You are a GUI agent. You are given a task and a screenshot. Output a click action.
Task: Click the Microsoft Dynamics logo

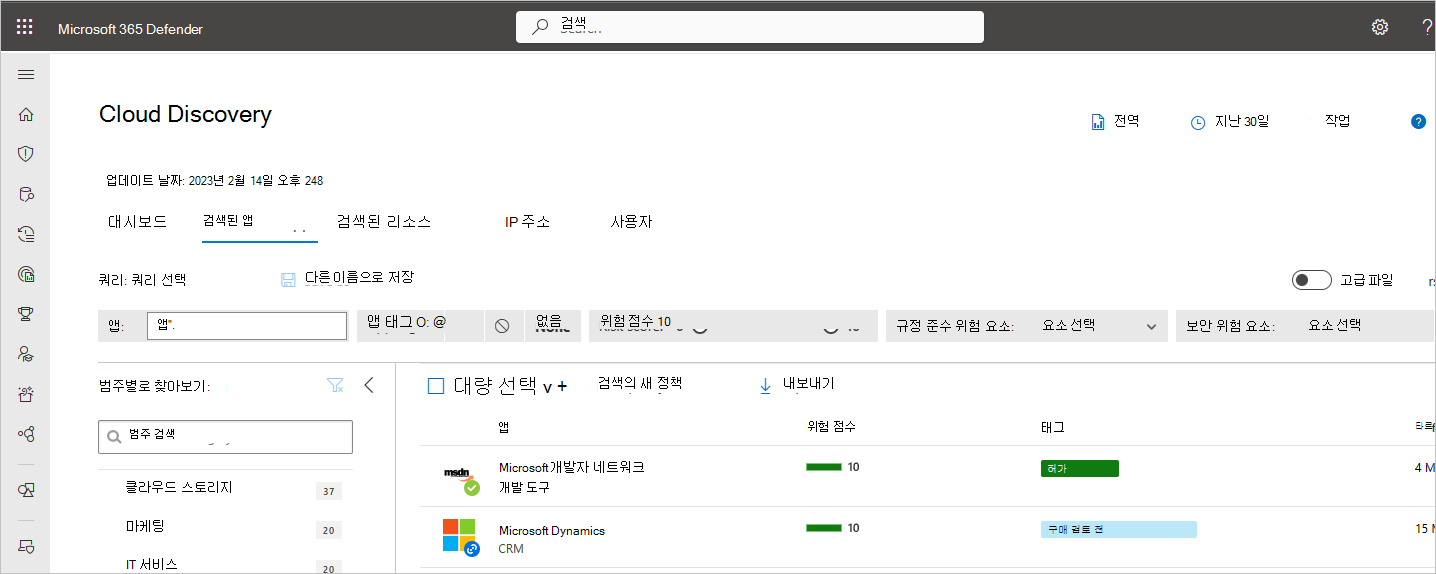point(461,537)
